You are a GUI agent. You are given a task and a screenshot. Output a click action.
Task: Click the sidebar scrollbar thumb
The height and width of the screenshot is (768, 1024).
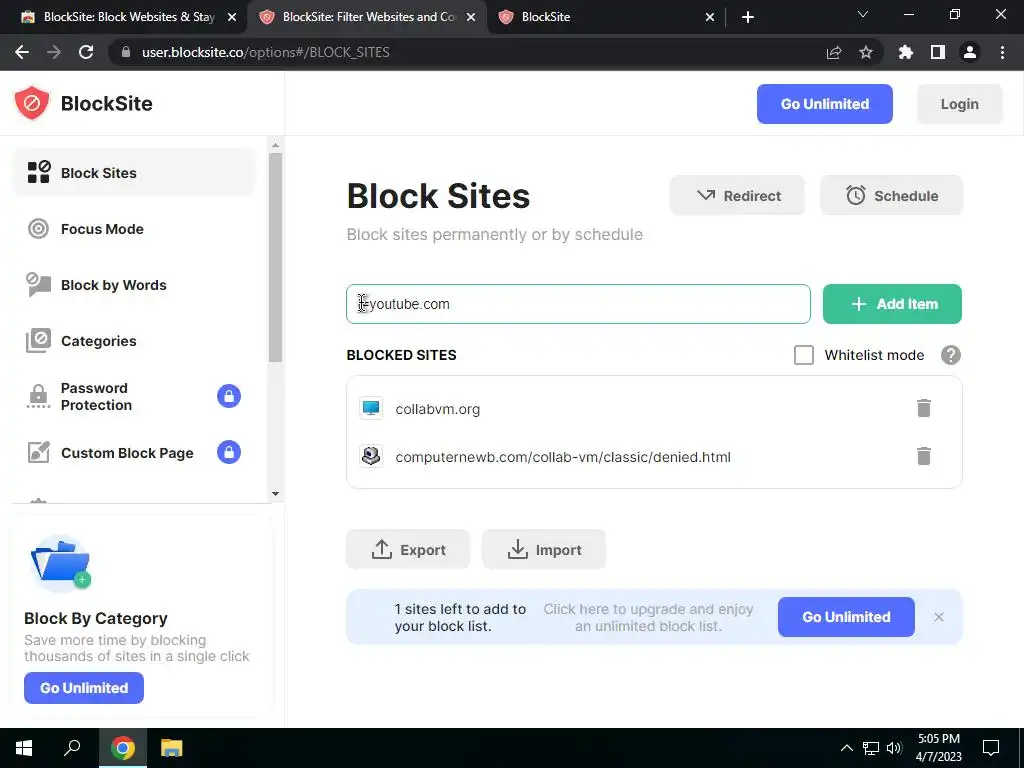(x=275, y=257)
